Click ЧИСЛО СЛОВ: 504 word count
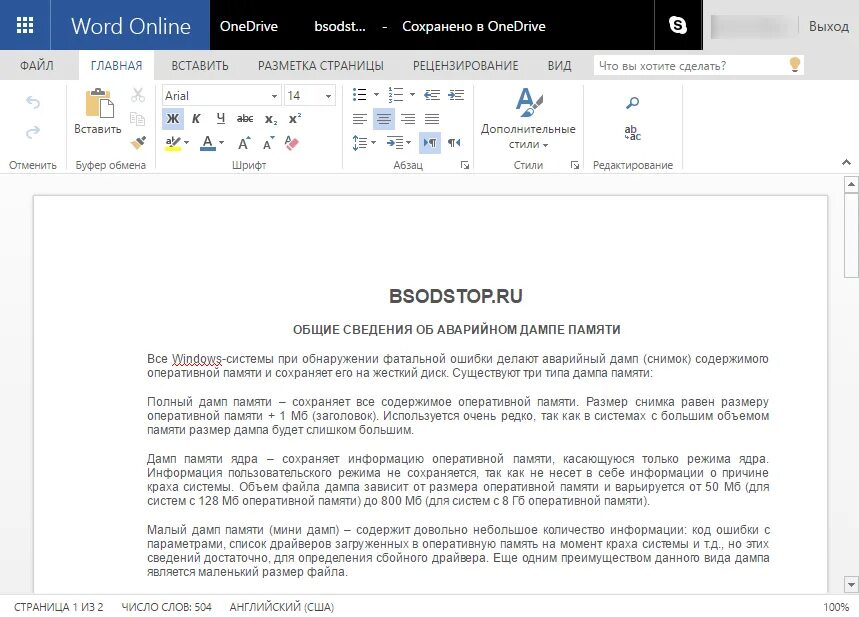Viewport: 859px width, 617px height. (x=166, y=607)
